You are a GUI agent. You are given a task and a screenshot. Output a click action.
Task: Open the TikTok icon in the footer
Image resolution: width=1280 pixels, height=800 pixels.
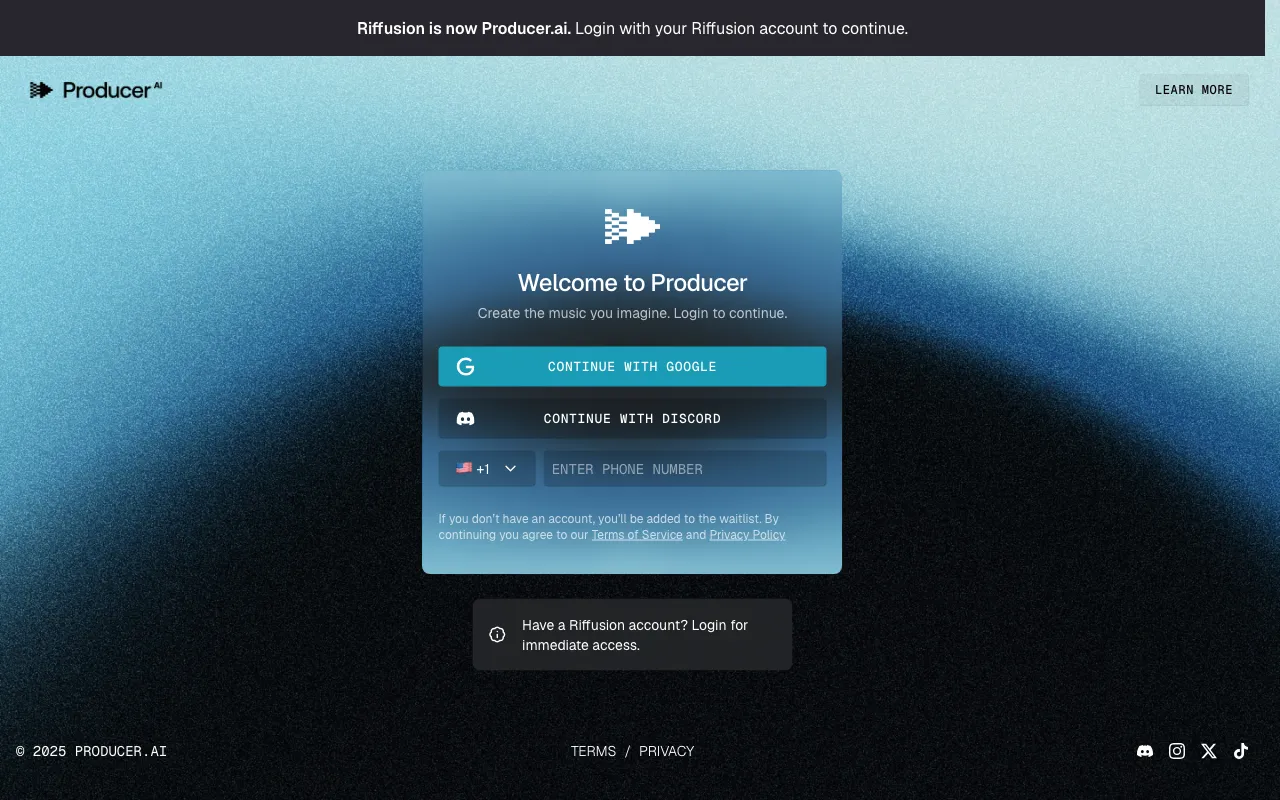tap(1241, 751)
